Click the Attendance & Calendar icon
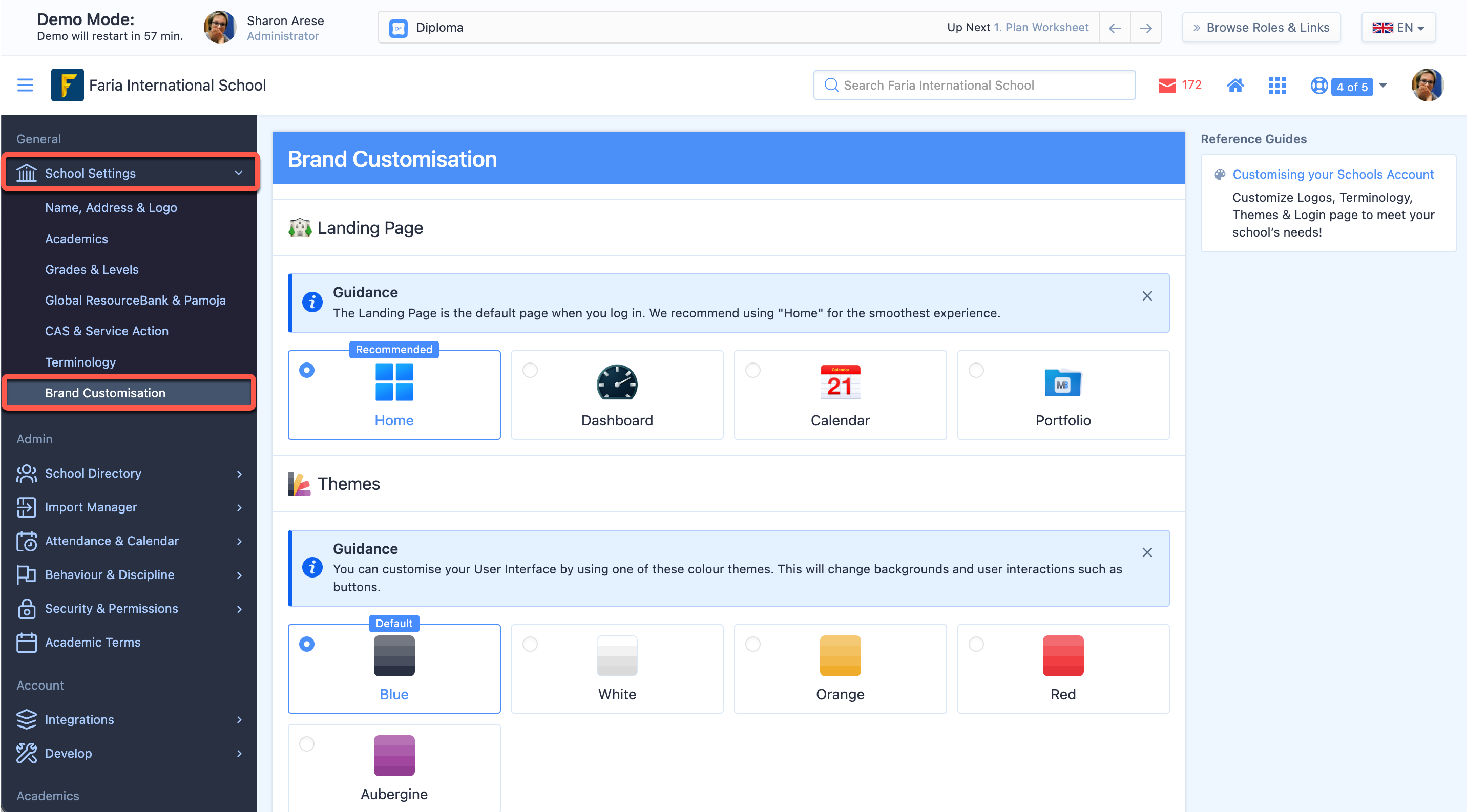 (x=26, y=541)
